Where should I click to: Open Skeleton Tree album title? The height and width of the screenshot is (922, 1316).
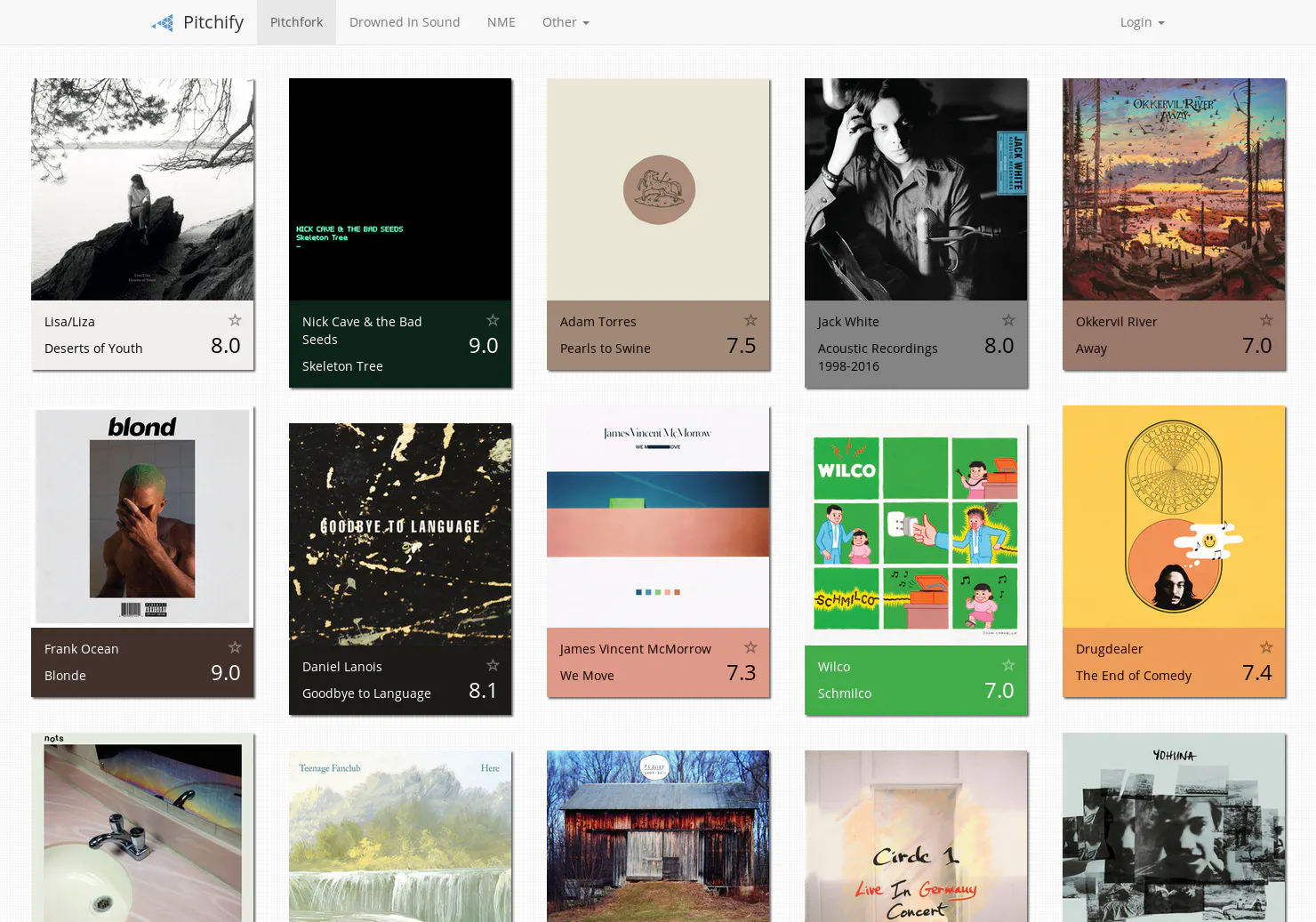coord(342,366)
